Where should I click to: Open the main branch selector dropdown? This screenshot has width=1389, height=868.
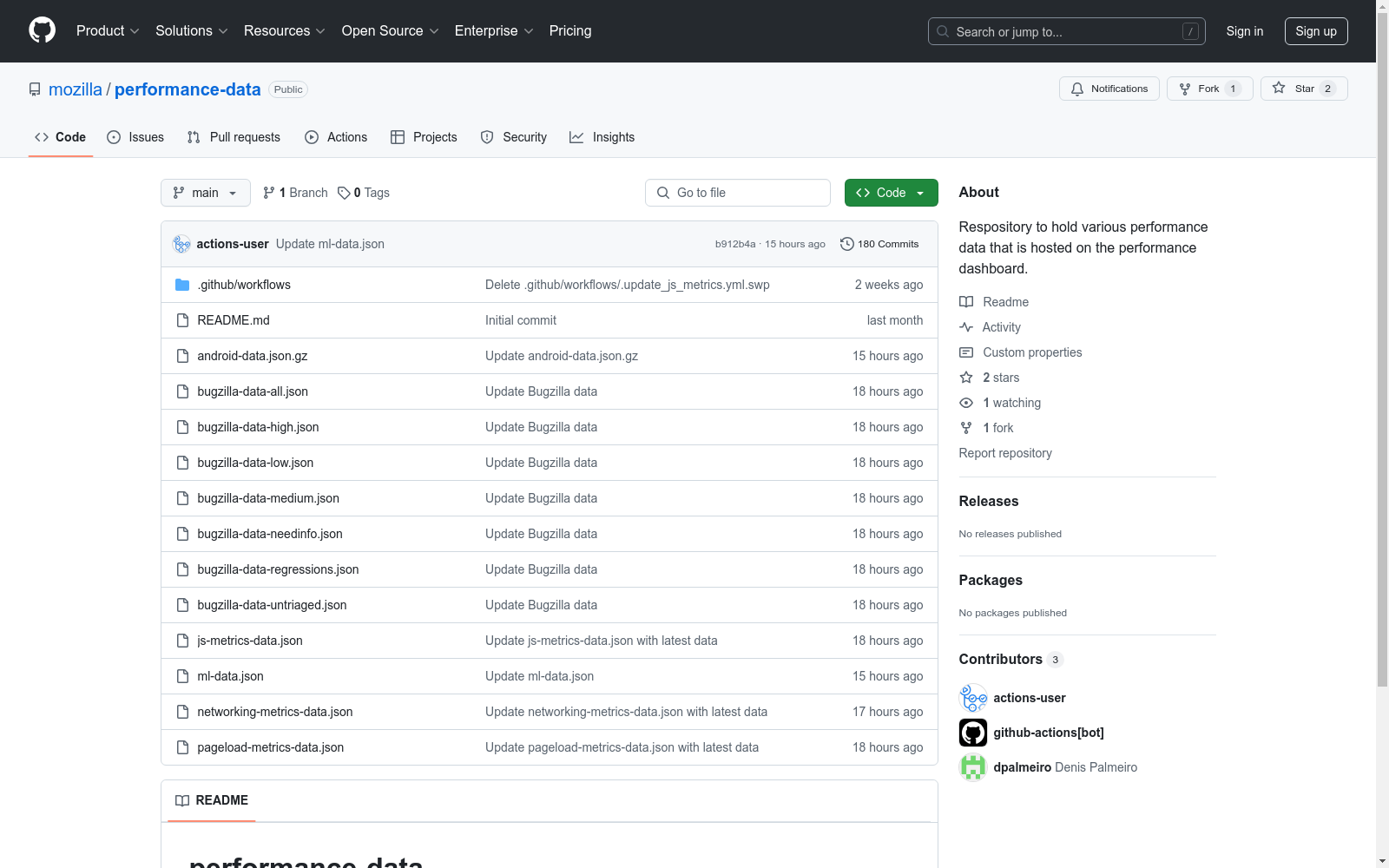click(206, 193)
